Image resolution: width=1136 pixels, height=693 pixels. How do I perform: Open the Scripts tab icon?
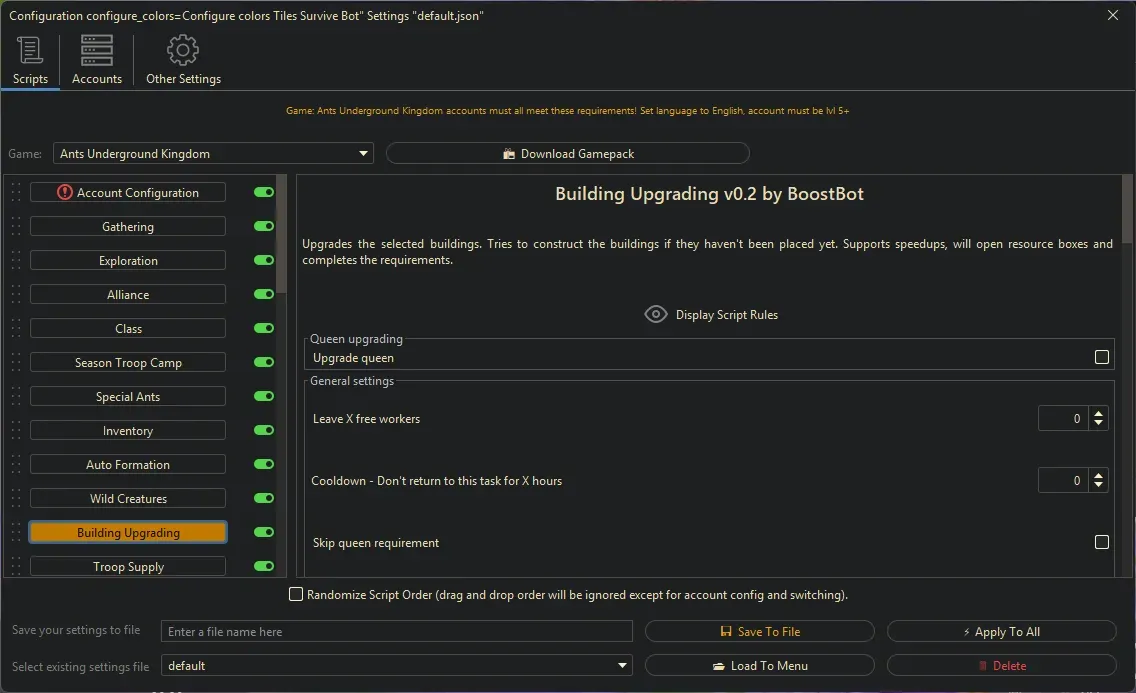30,51
